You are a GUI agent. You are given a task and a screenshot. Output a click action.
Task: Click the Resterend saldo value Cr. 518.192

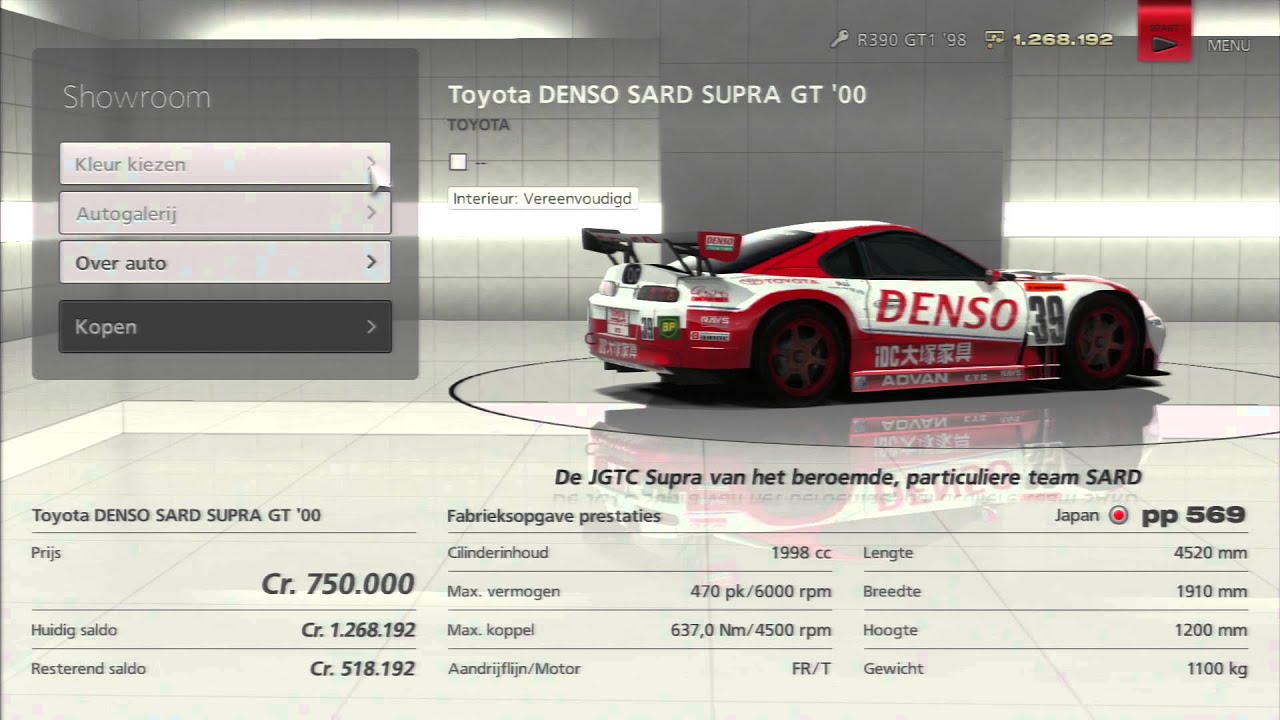(x=362, y=668)
